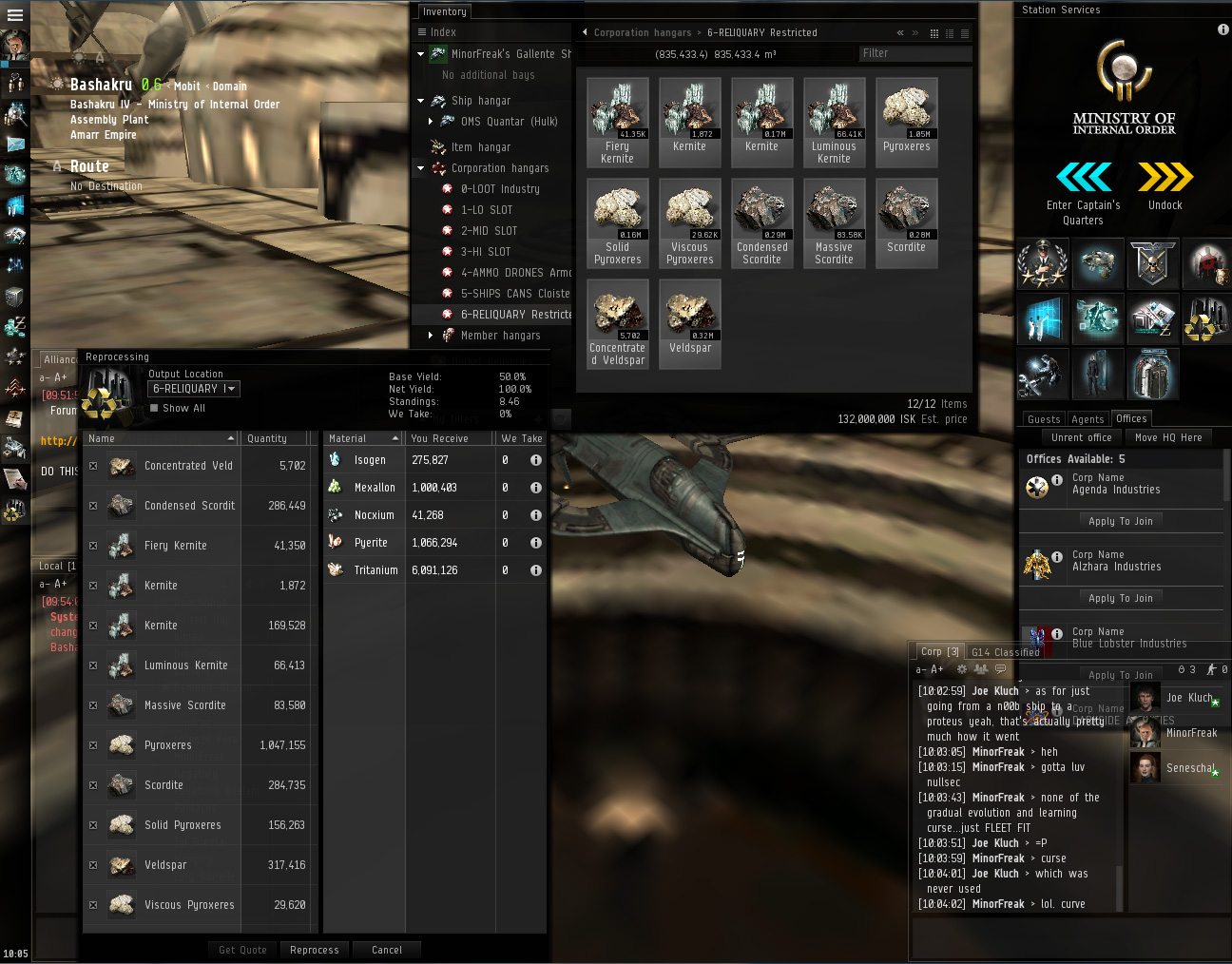Screen dimensions: 1232x964
Task: Switch to the Agents tab
Action: pyautogui.click(x=1088, y=419)
